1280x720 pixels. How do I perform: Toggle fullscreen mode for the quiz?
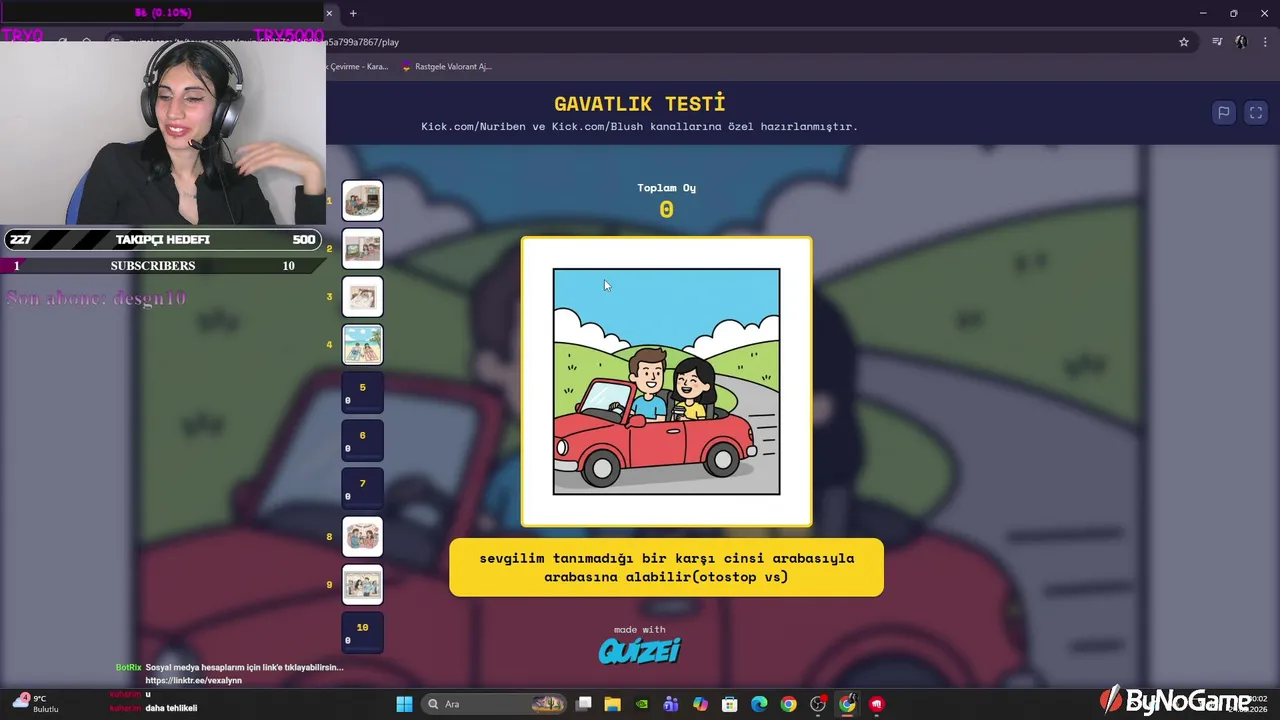pos(1256,113)
